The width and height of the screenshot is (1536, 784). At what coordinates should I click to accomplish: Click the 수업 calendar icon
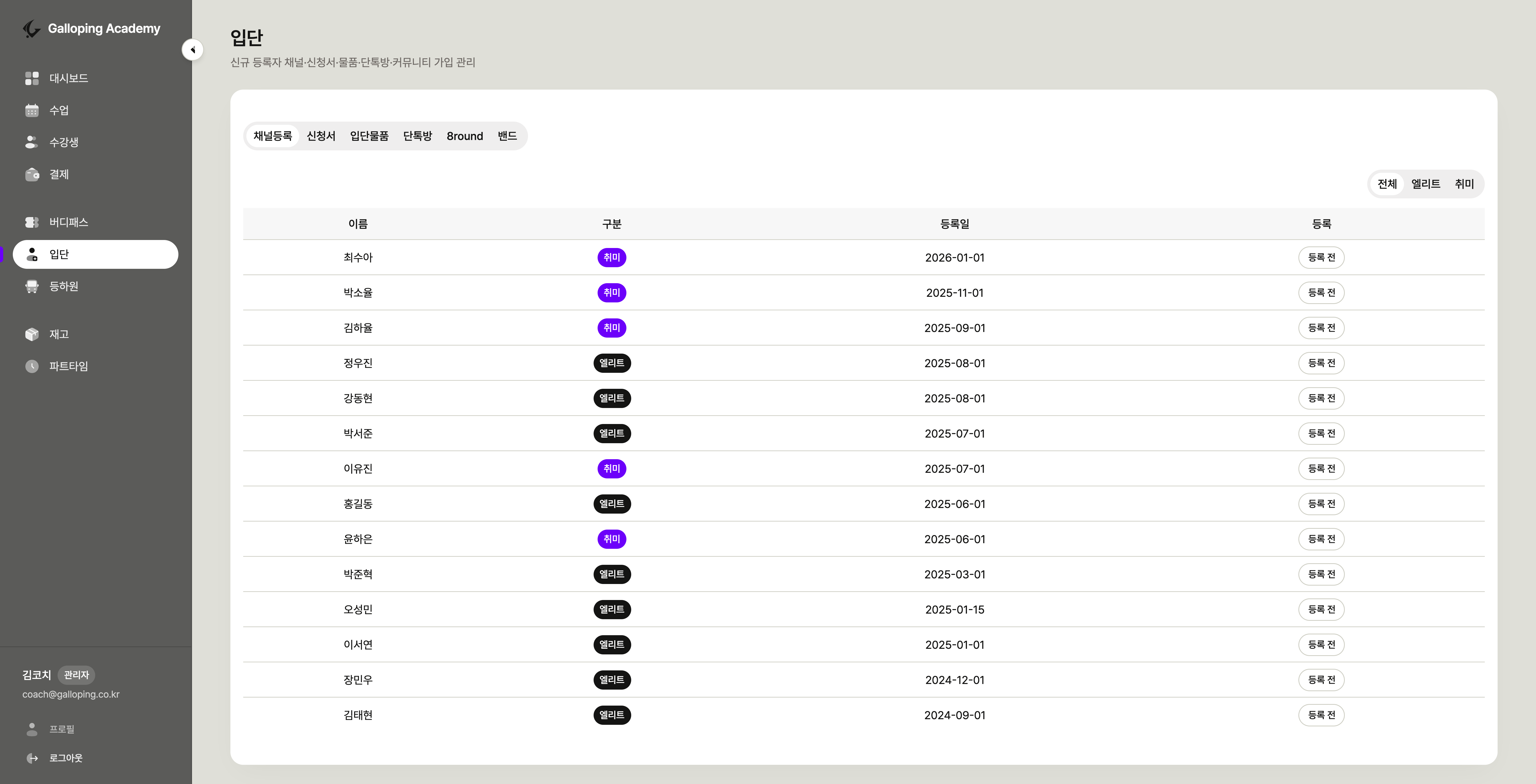pyautogui.click(x=32, y=110)
